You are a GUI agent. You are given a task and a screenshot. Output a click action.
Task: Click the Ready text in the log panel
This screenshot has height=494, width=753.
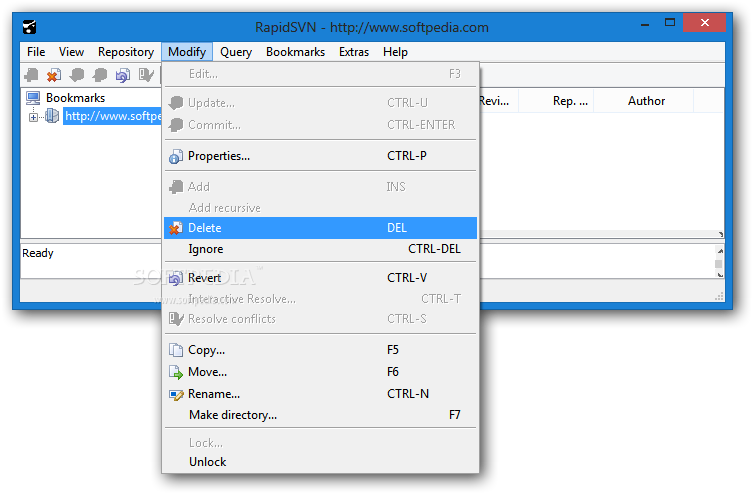pyautogui.click(x=38, y=253)
